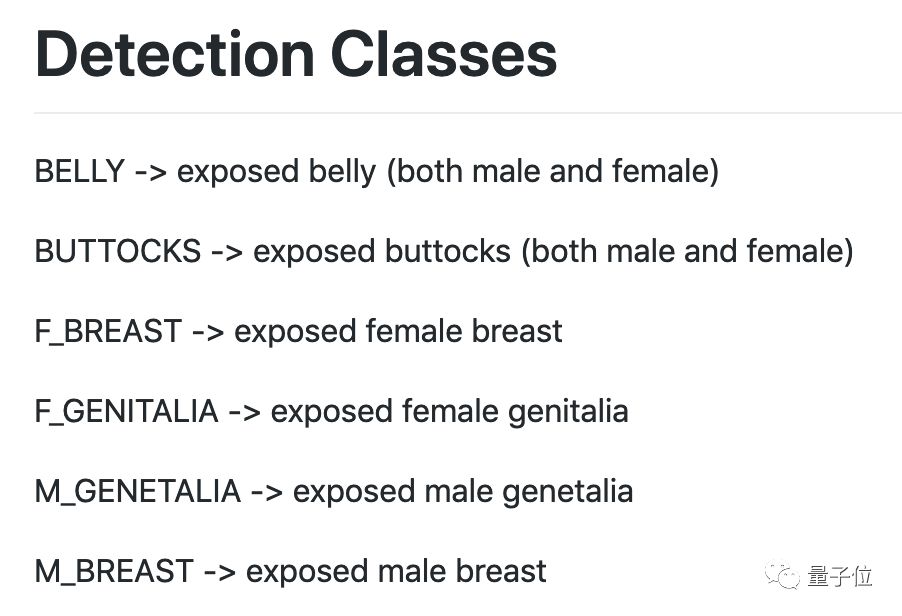Select the BUTTOCKS class name
902x616 pixels.
pyautogui.click(x=117, y=251)
